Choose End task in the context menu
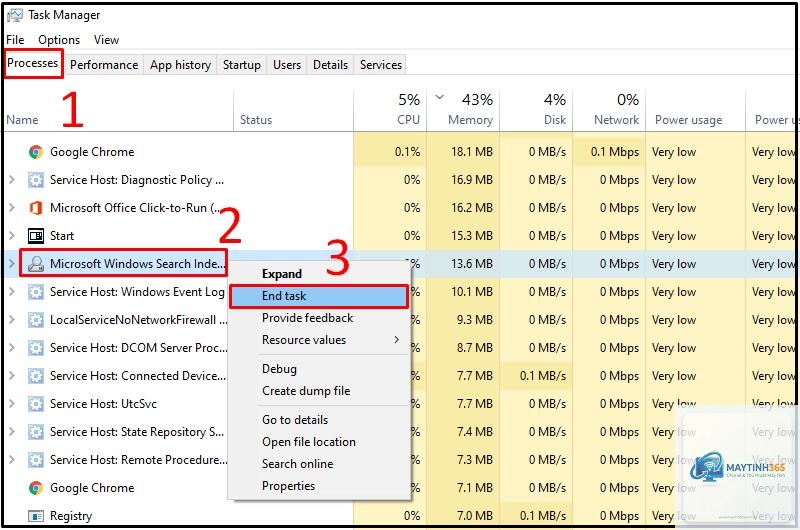 click(x=319, y=296)
